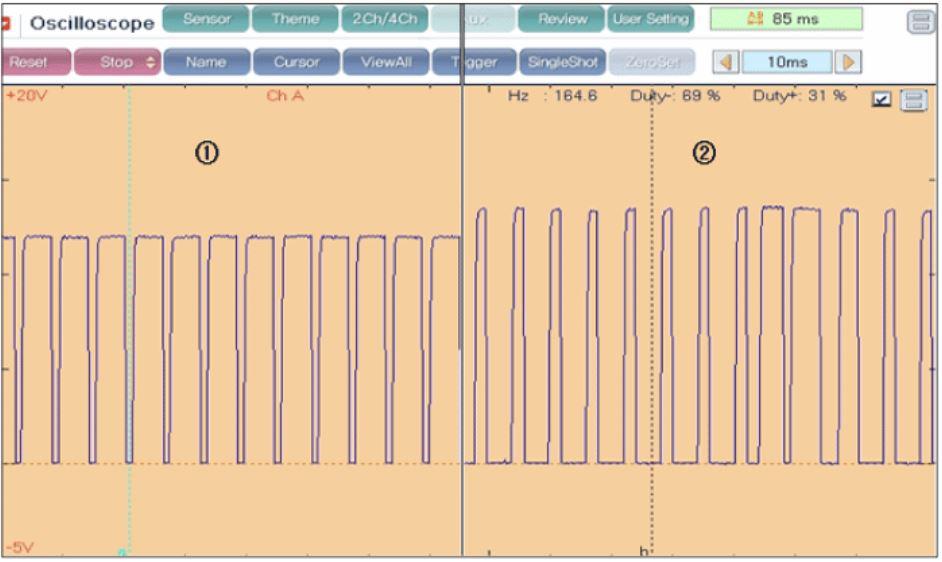Expand the Stop dropdown arrows
Viewport: 942px width, 562px height.
point(151,62)
